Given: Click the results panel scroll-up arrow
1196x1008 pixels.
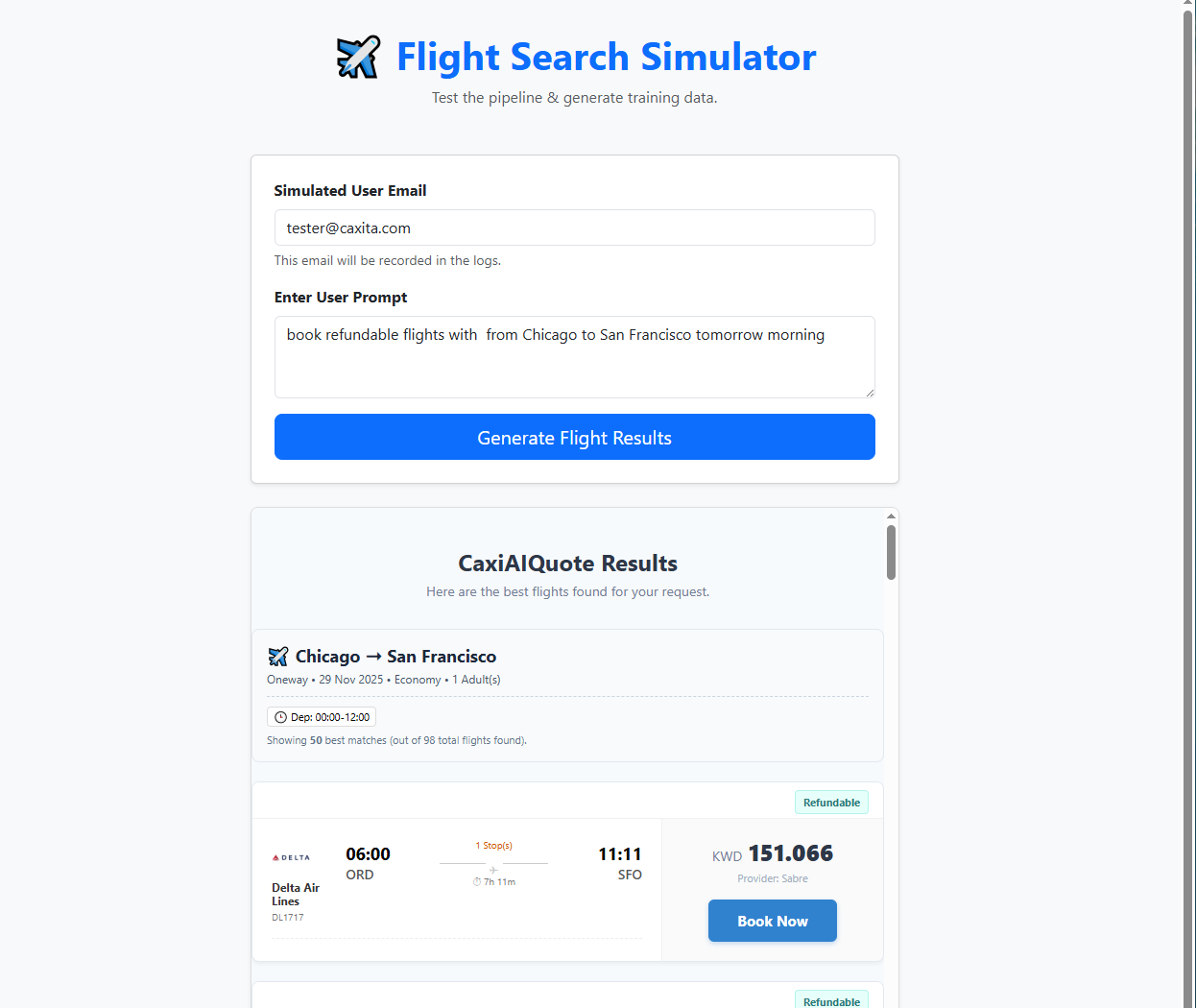Looking at the screenshot, I should 891,516.
